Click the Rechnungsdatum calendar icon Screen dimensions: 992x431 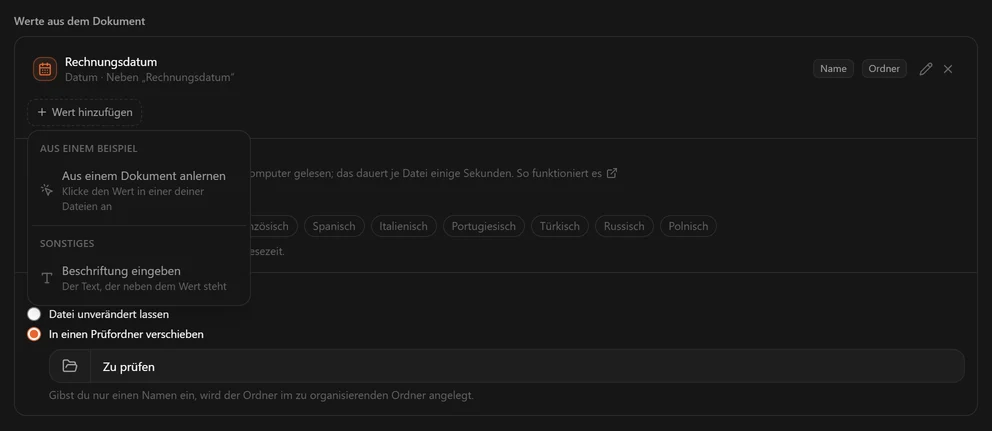point(45,69)
